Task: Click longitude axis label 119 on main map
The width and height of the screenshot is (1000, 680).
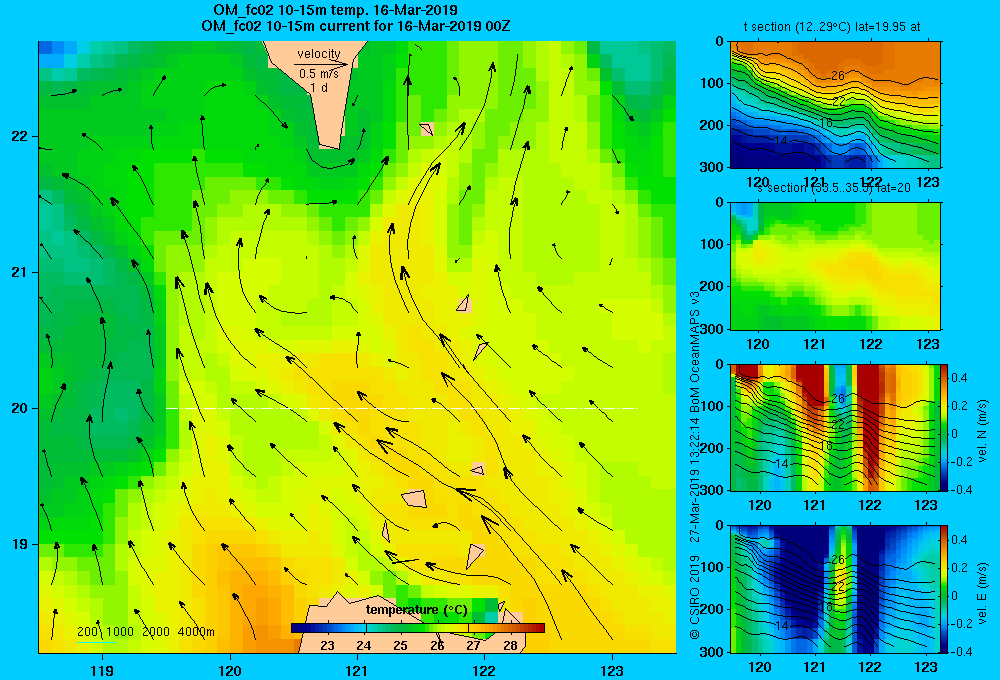Action: 102,670
